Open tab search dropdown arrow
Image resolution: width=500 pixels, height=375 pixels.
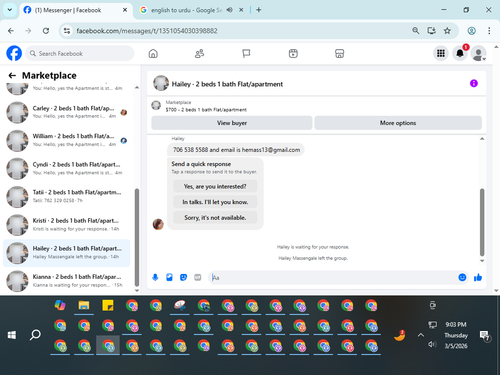pos(10,10)
